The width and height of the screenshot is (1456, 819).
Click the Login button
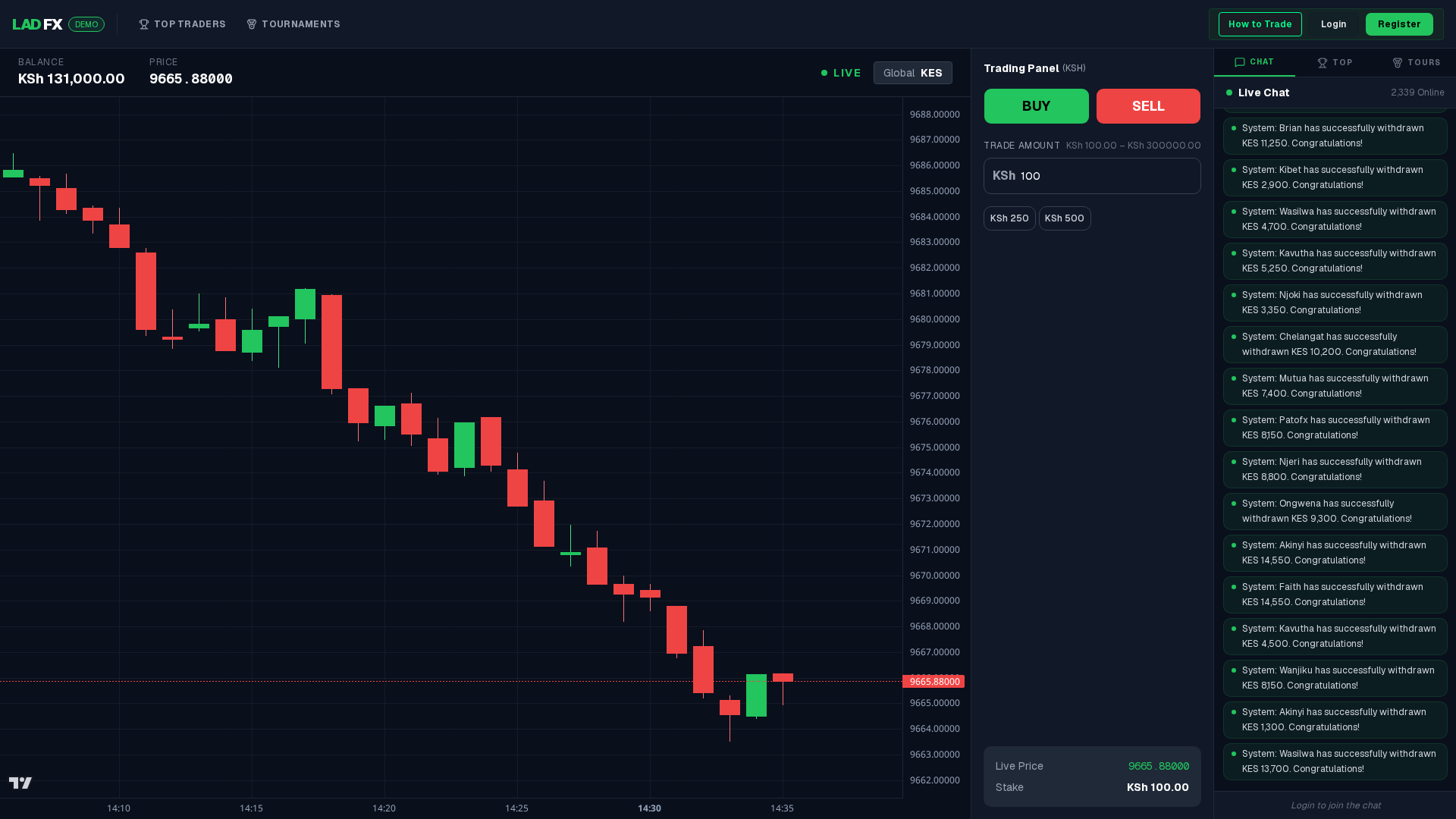(1333, 24)
